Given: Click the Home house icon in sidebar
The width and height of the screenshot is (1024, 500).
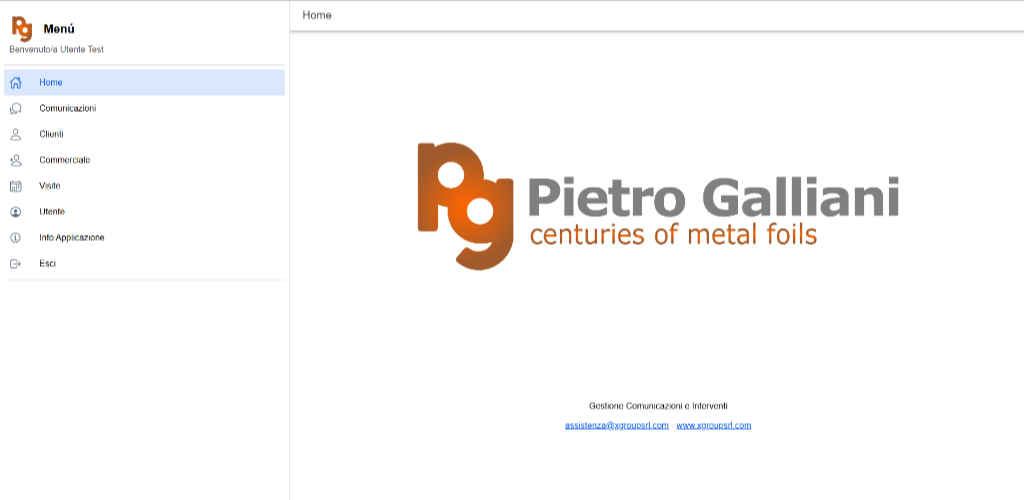Looking at the screenshot, I should (16, 83).
